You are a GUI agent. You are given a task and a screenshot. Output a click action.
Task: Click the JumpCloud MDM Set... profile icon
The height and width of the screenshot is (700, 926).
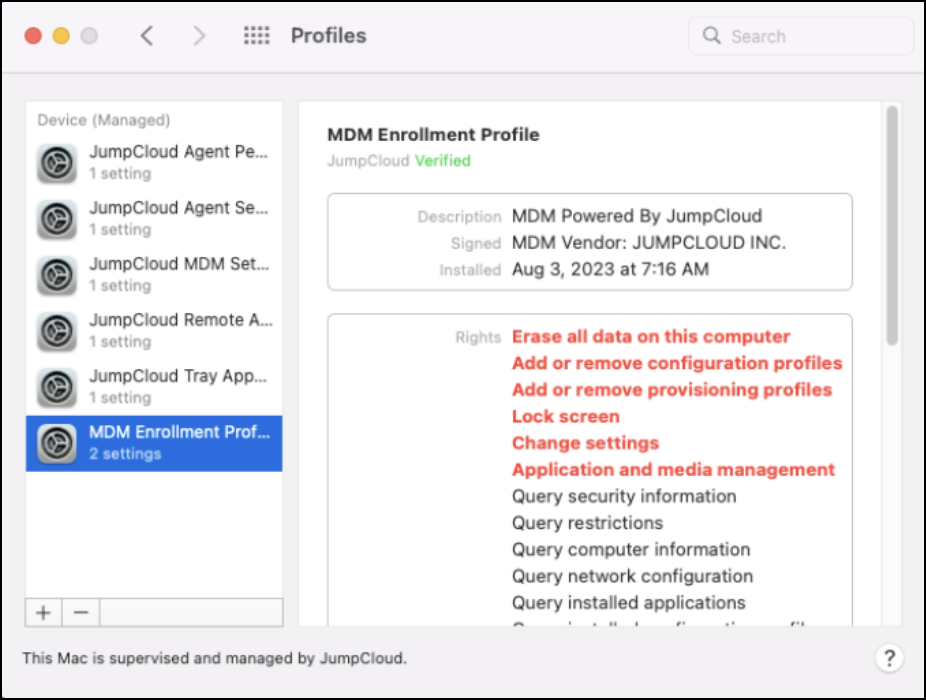click(x=57, y=275)
